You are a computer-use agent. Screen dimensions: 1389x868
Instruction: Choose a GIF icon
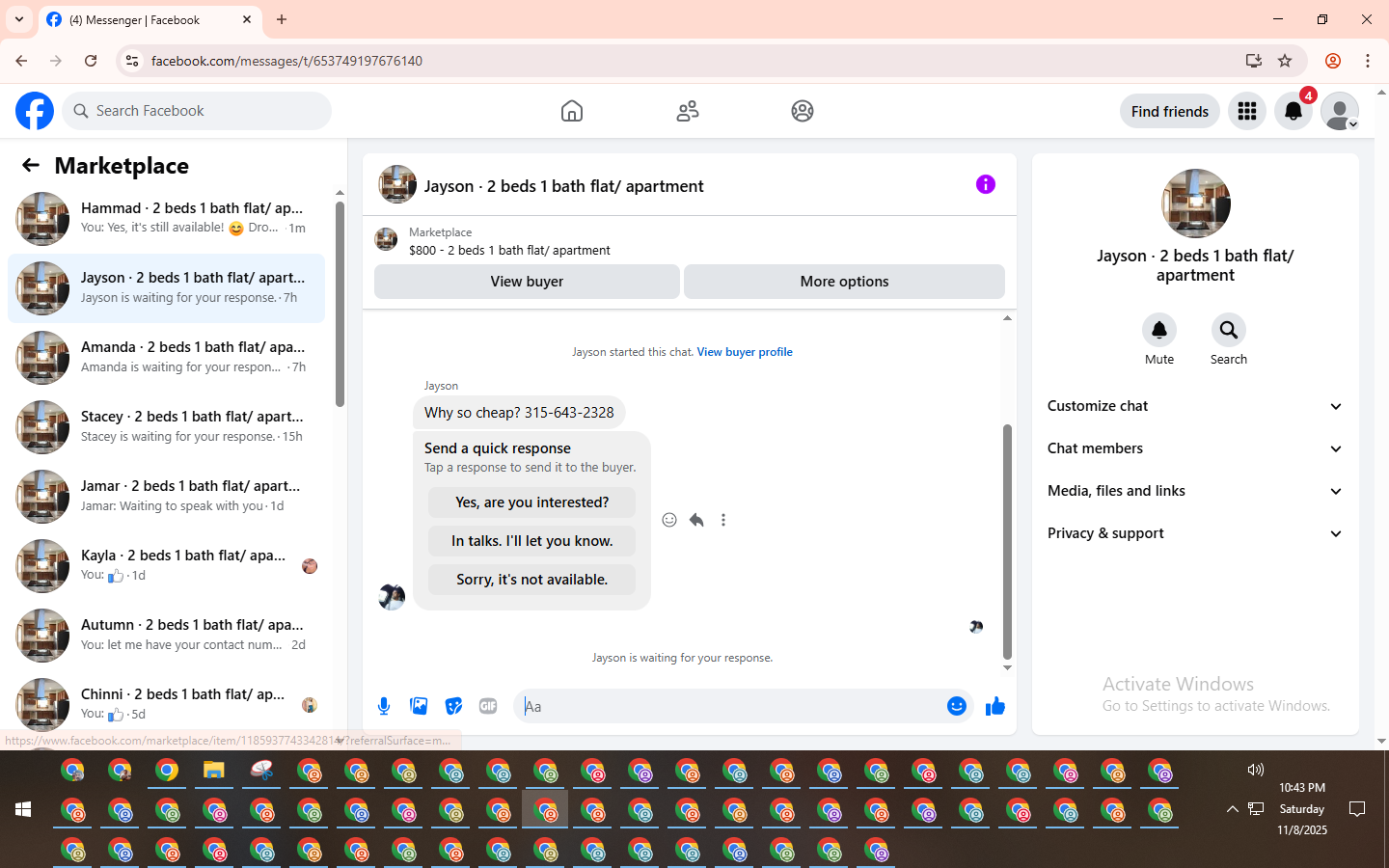click(488, 706)
